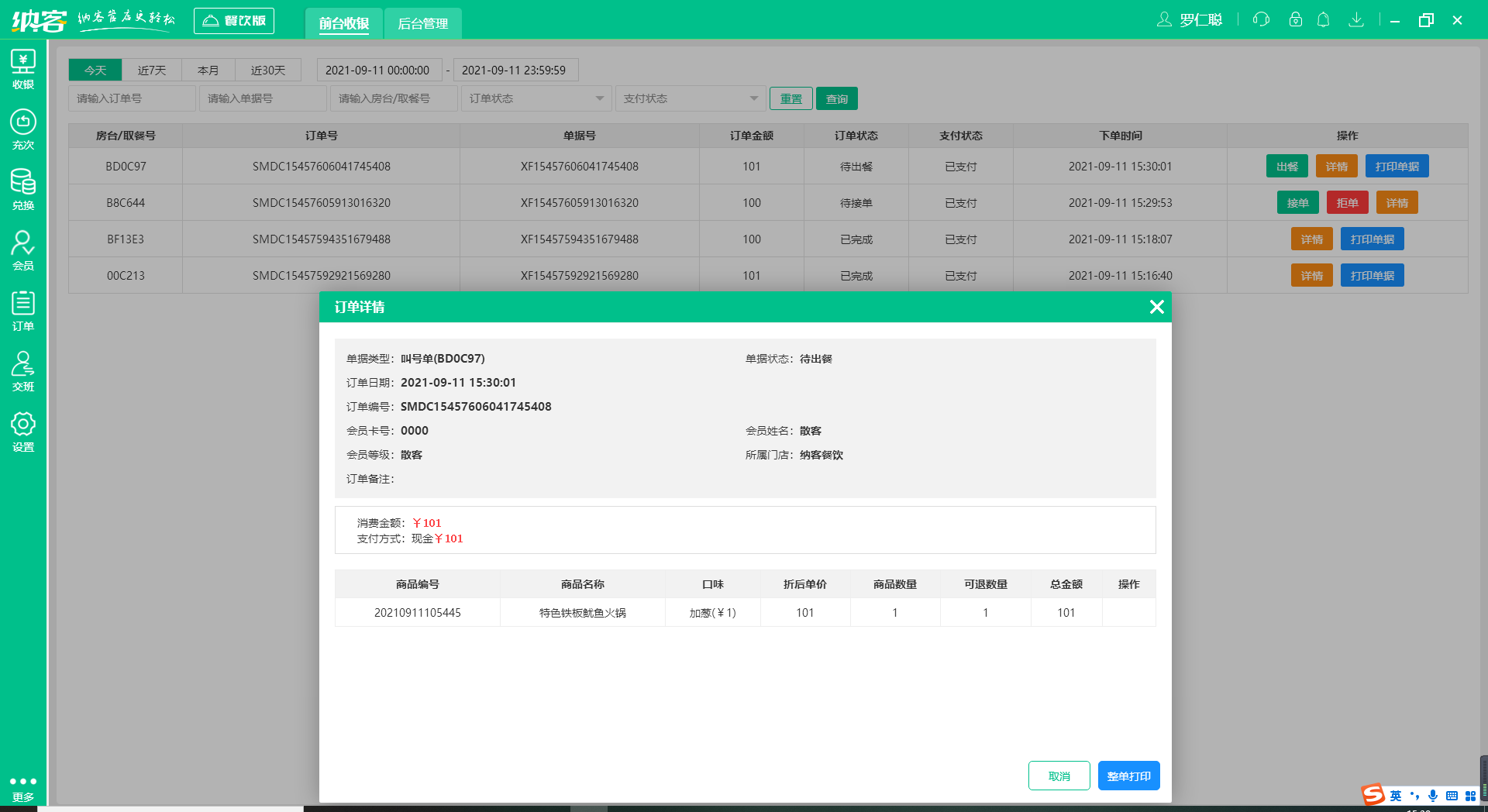Click the notification bell icon
Viewport: 1488px width, 812px height.
[1324, 20]
